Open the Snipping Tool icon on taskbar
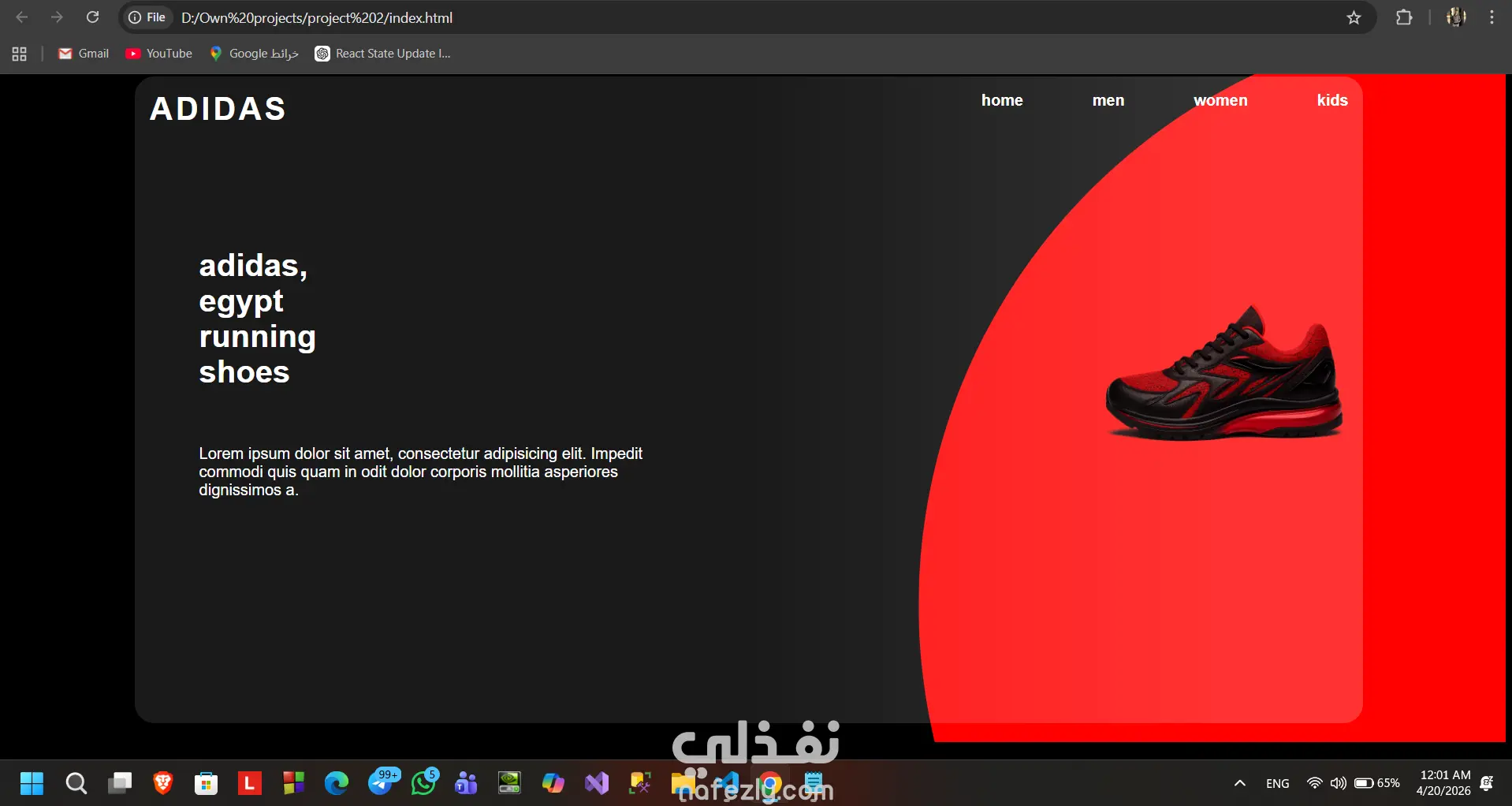The width and height of the screenshot is (1512, 806). (x=640, y=783)
